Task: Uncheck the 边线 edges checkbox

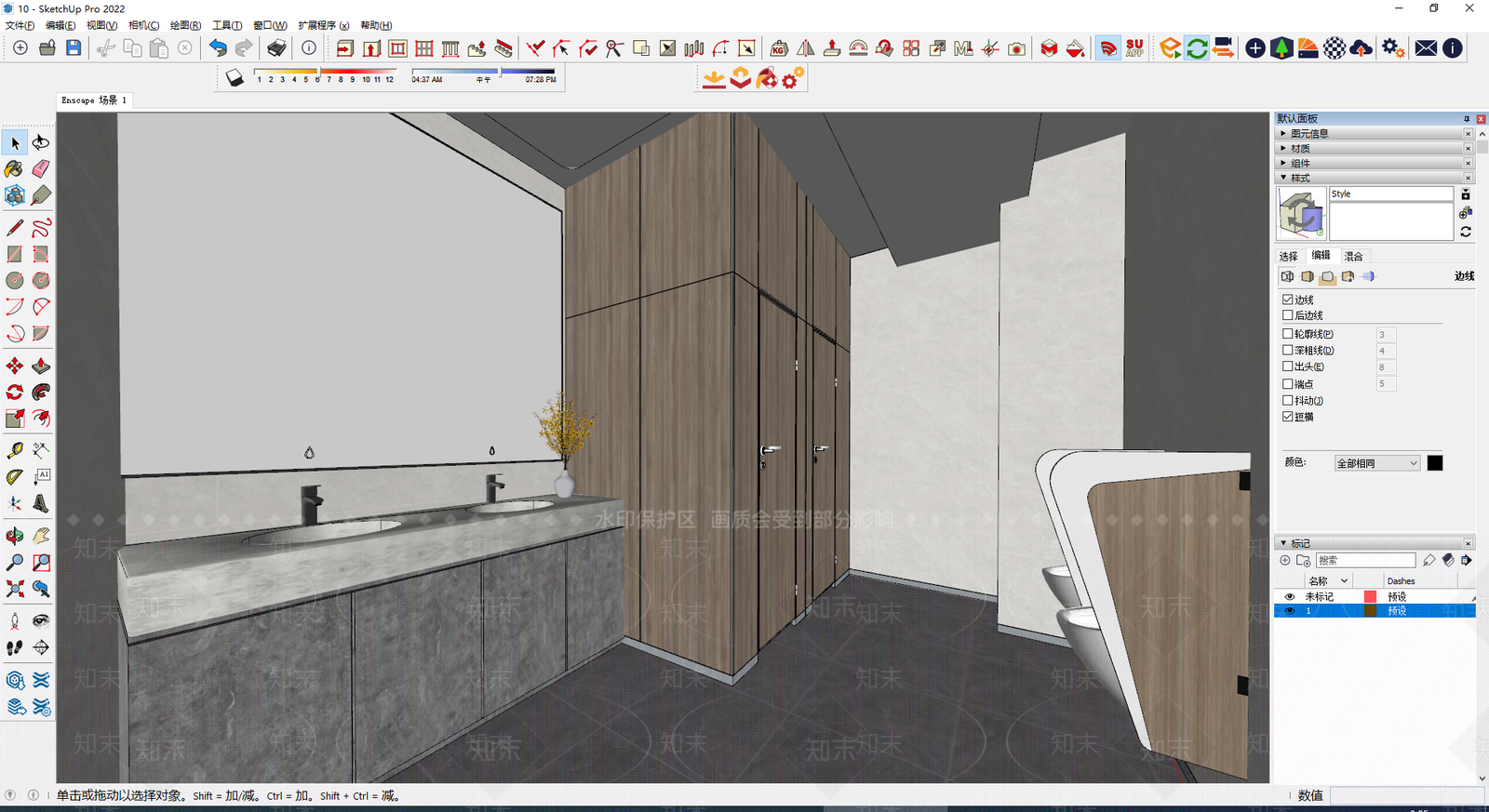Action: (1288, 300)
